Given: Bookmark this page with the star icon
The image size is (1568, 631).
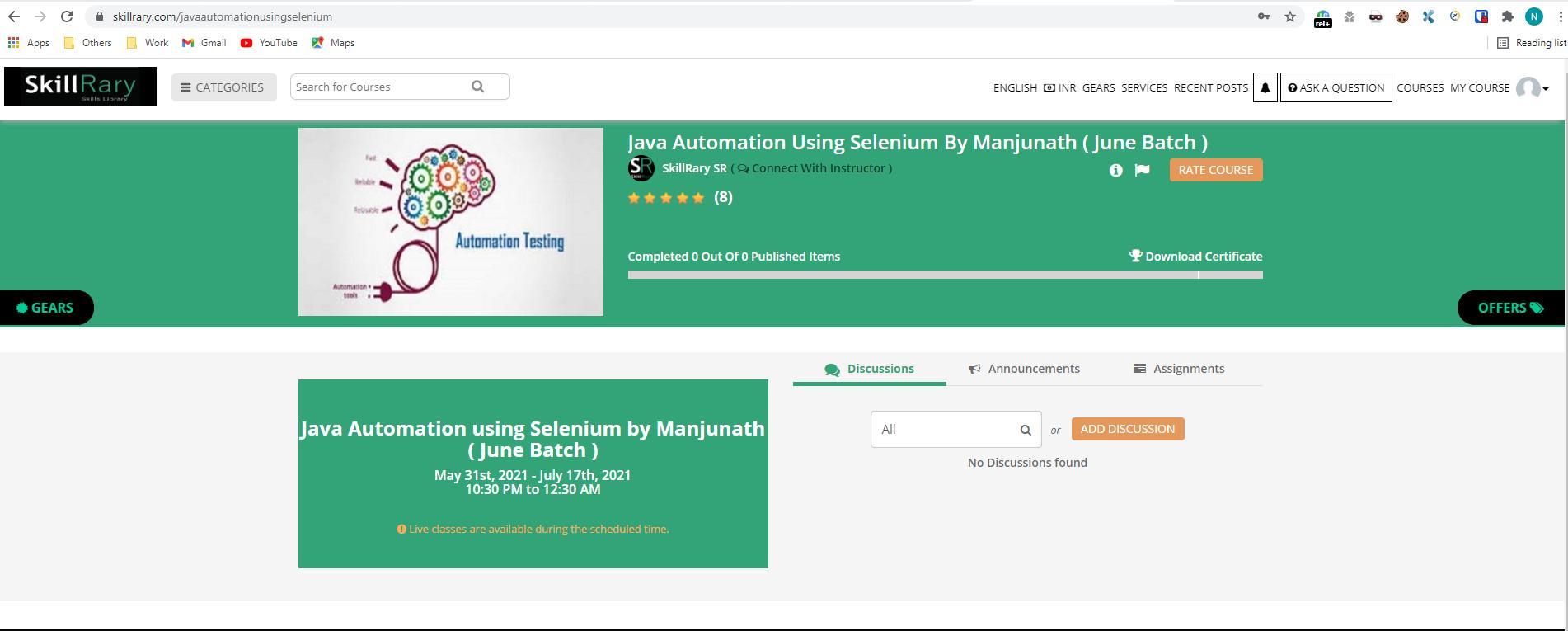Looking at the screenshot, I should point(1290,16).
